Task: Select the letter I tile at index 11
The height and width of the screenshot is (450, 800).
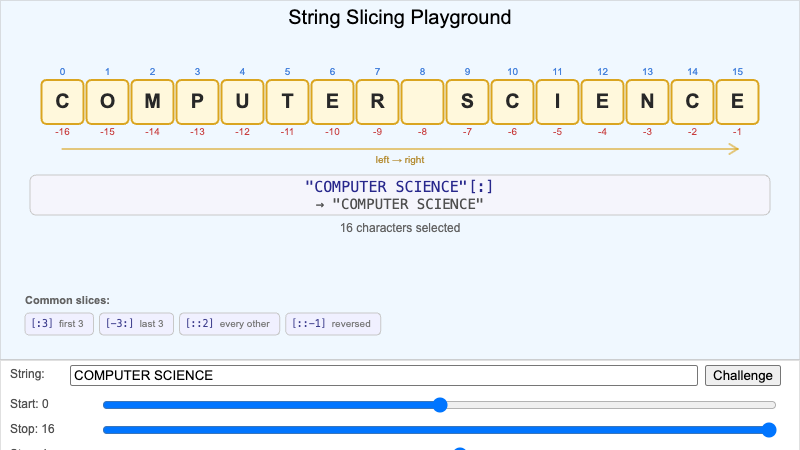Action: [557, 101]
